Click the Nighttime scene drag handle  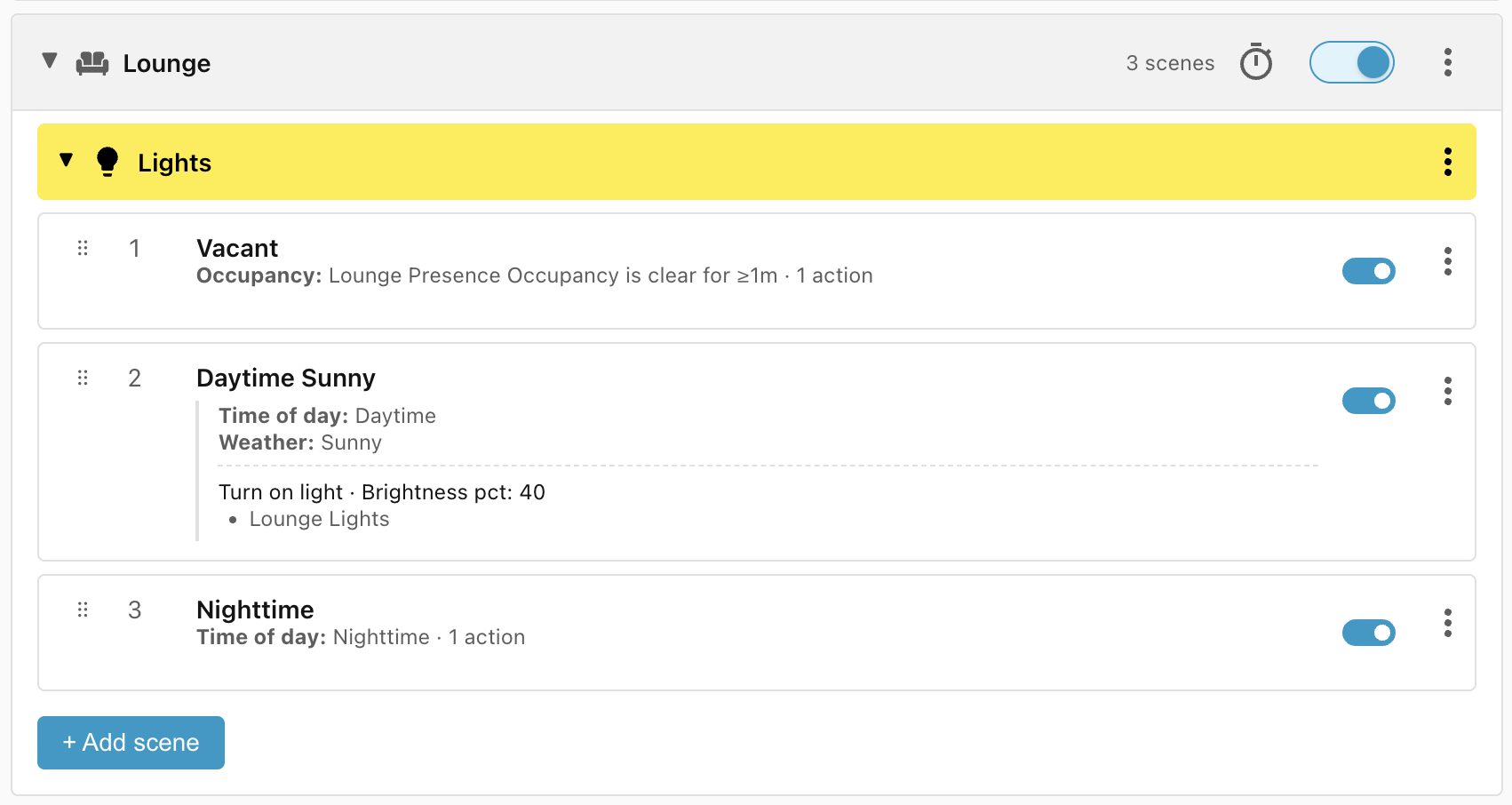click(x=83, y=610)
